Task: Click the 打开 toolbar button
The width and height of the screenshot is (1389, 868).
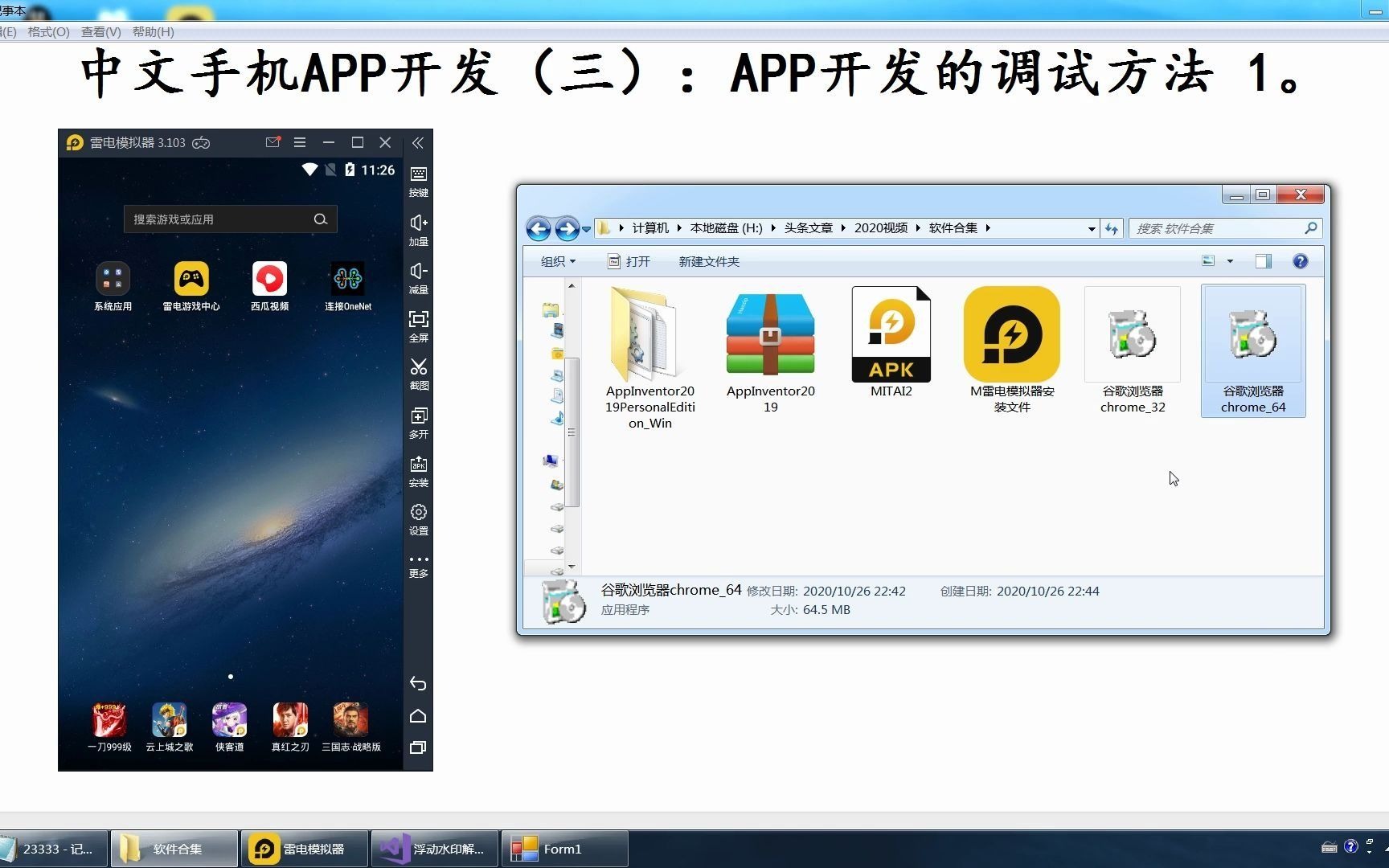Action: pos(629,261)
